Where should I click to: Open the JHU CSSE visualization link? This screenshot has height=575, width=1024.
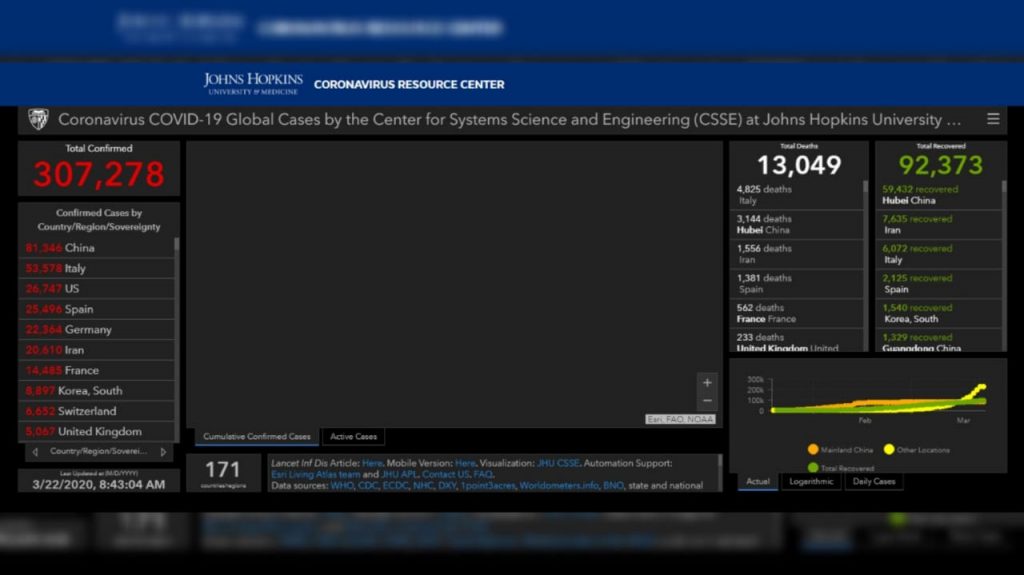(558, 463)
